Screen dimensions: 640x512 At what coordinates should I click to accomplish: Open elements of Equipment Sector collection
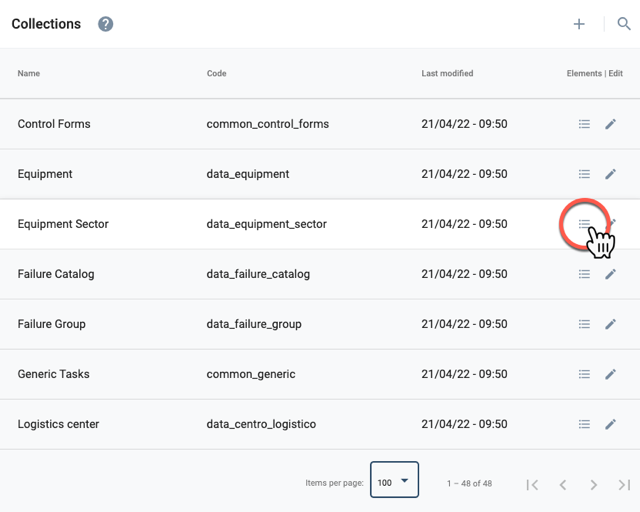tap(584, 224)
